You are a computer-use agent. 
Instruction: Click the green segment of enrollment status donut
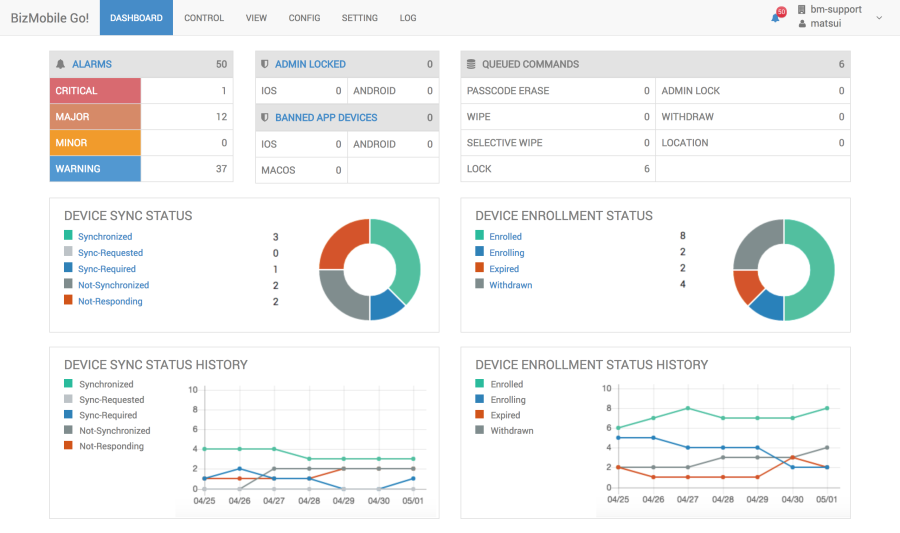(822, 270)
